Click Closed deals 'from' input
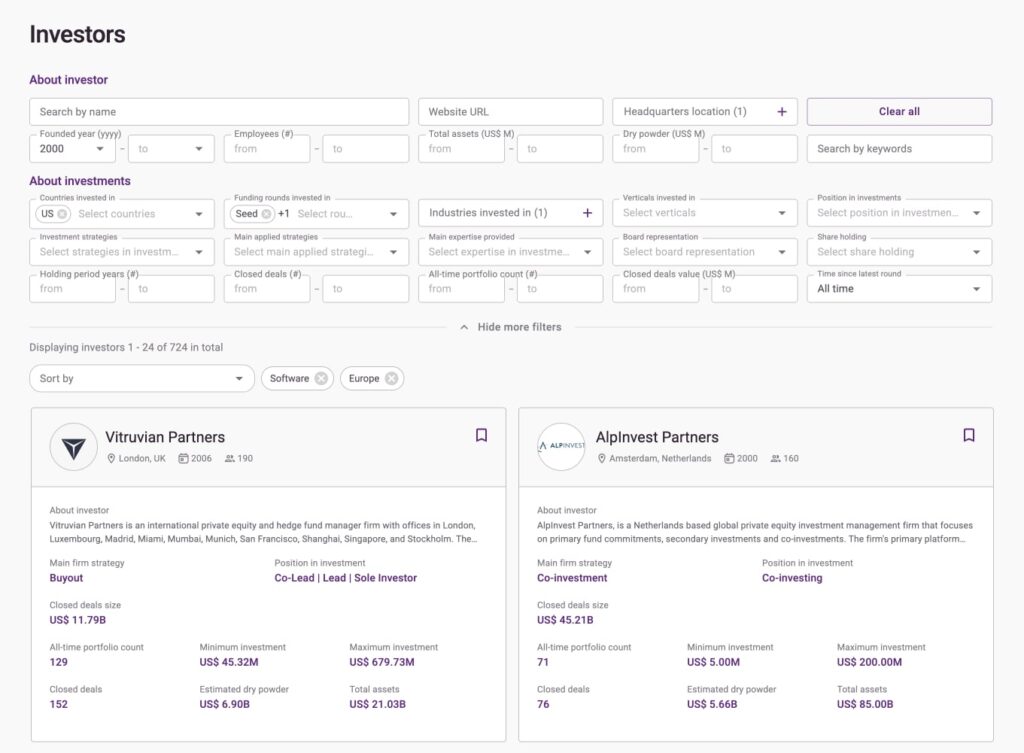Image resolution: width=1024 pixels, height=753 pixels. click(x=266, y=289)
